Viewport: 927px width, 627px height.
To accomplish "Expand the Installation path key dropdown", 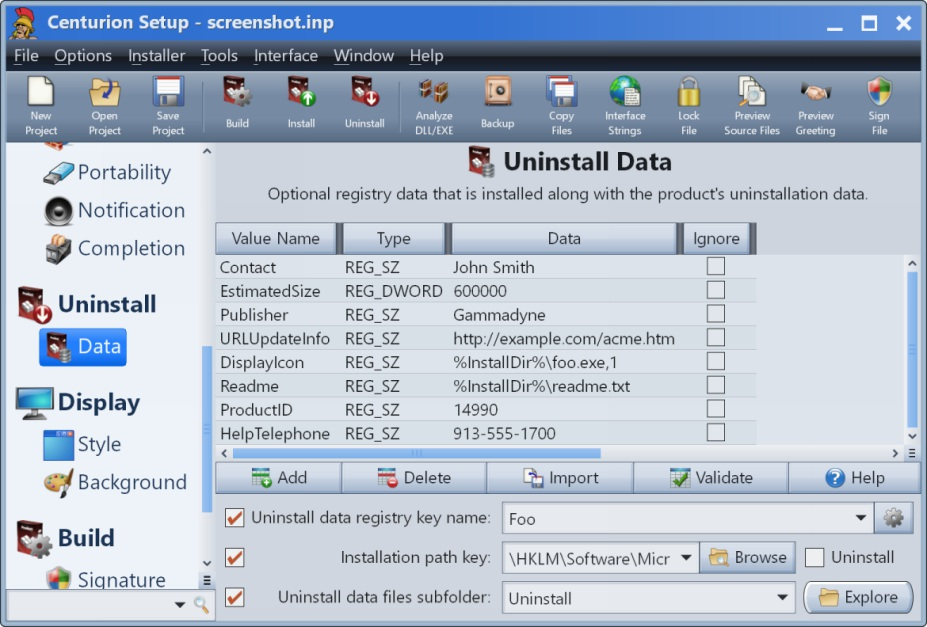I will 686,558.
